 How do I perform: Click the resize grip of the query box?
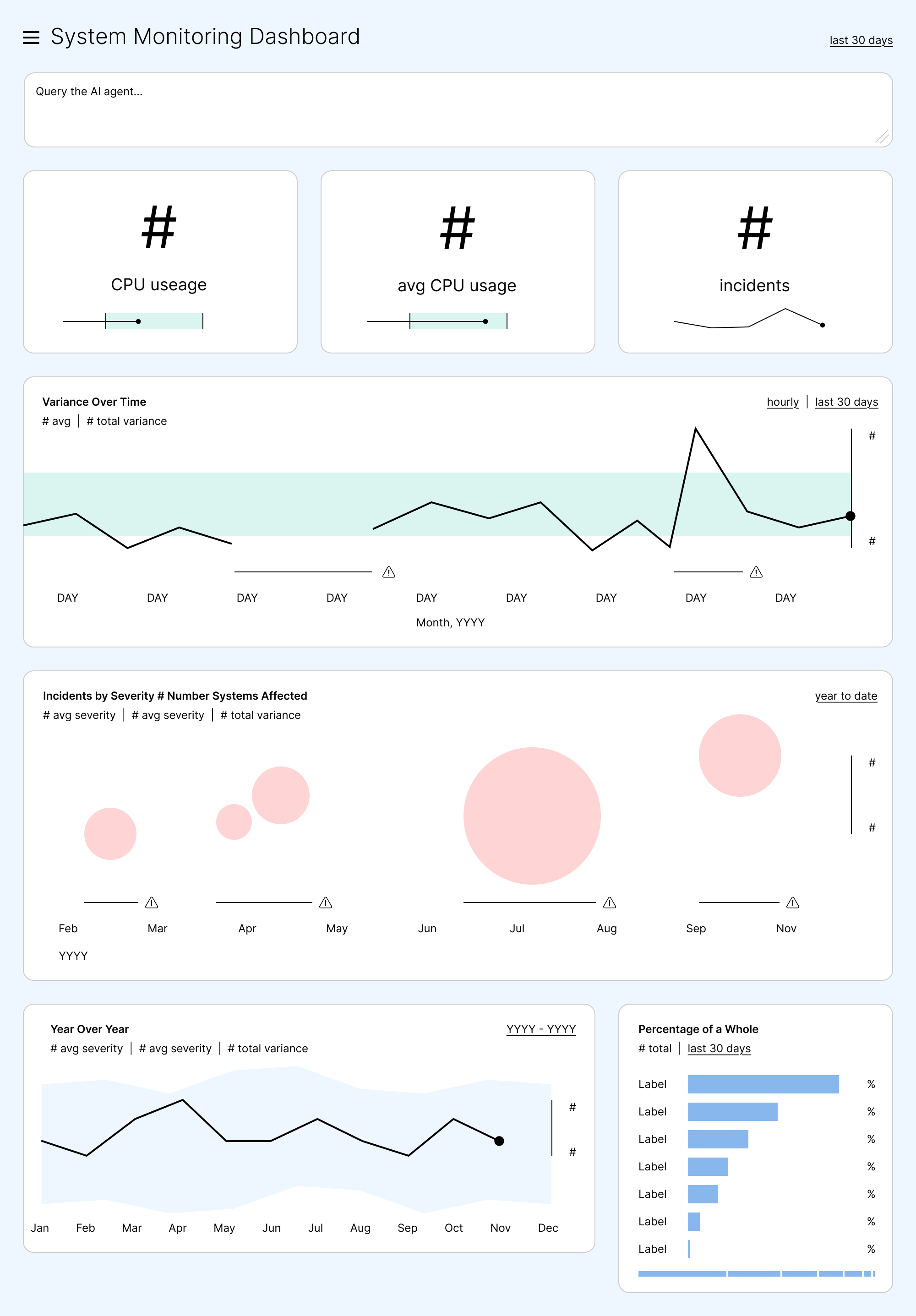click(882, 136)
